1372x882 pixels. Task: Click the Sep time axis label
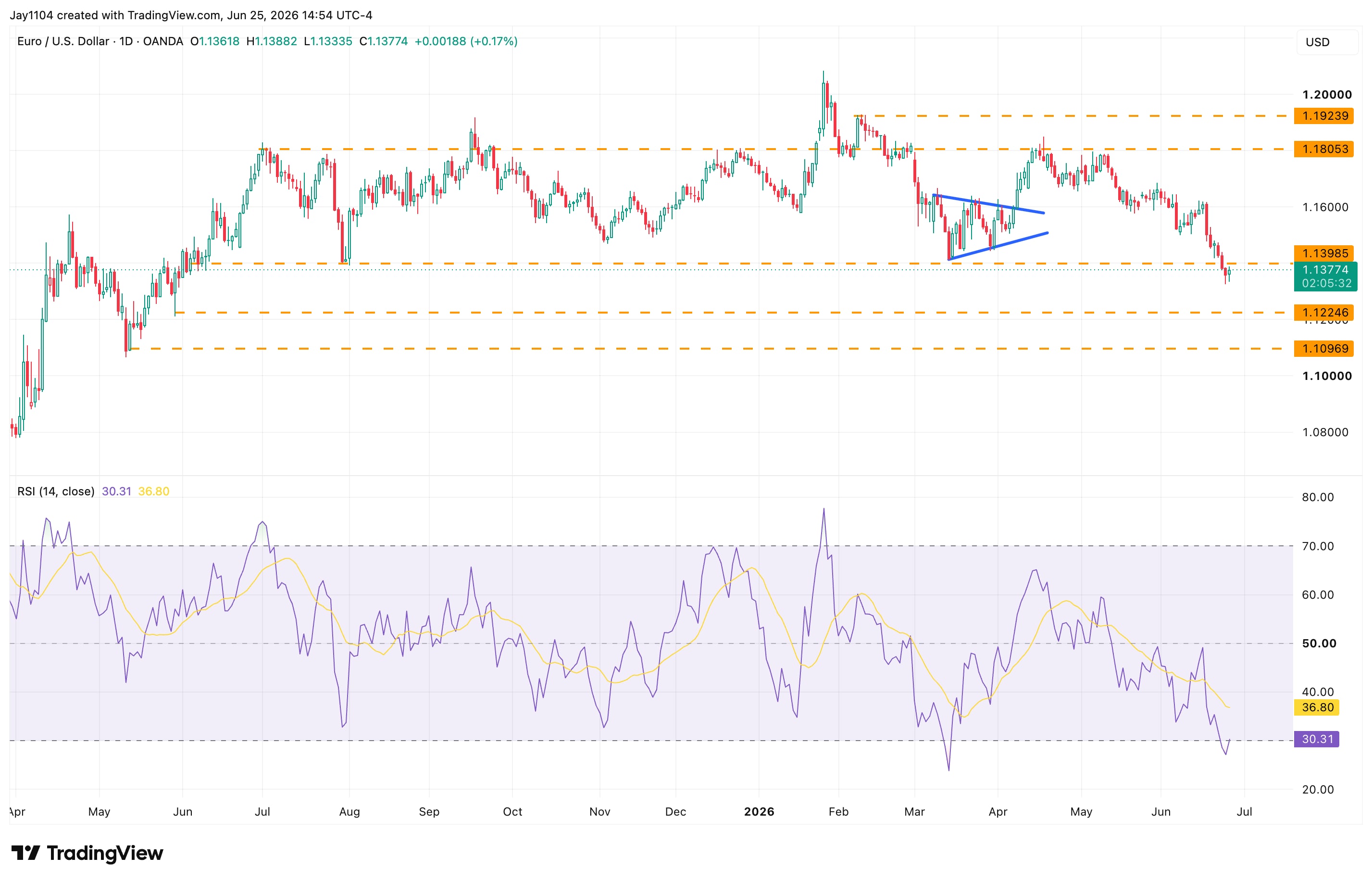click(x=429, y=812)
